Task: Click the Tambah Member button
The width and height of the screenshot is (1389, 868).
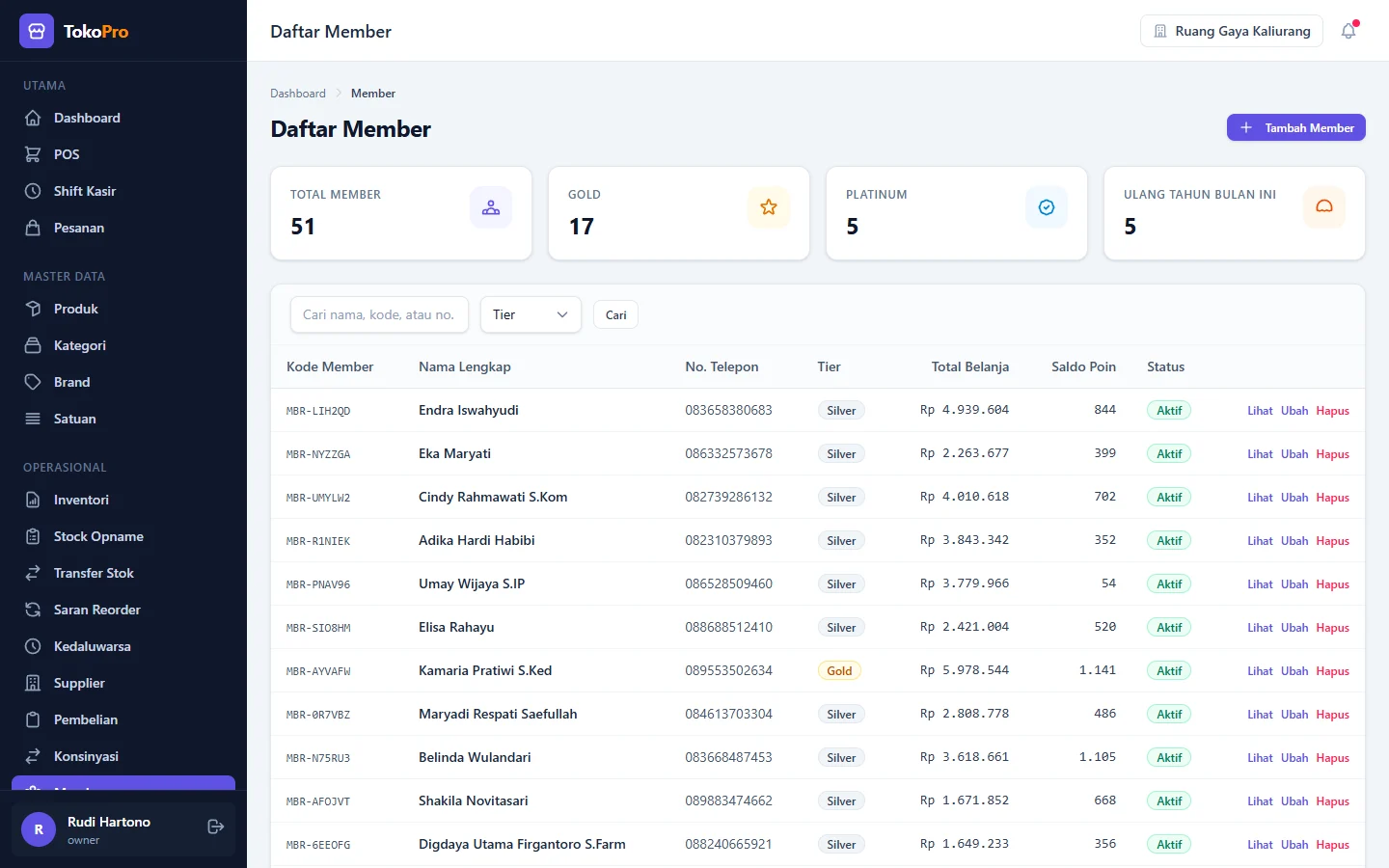Action: pos(1295,127)
